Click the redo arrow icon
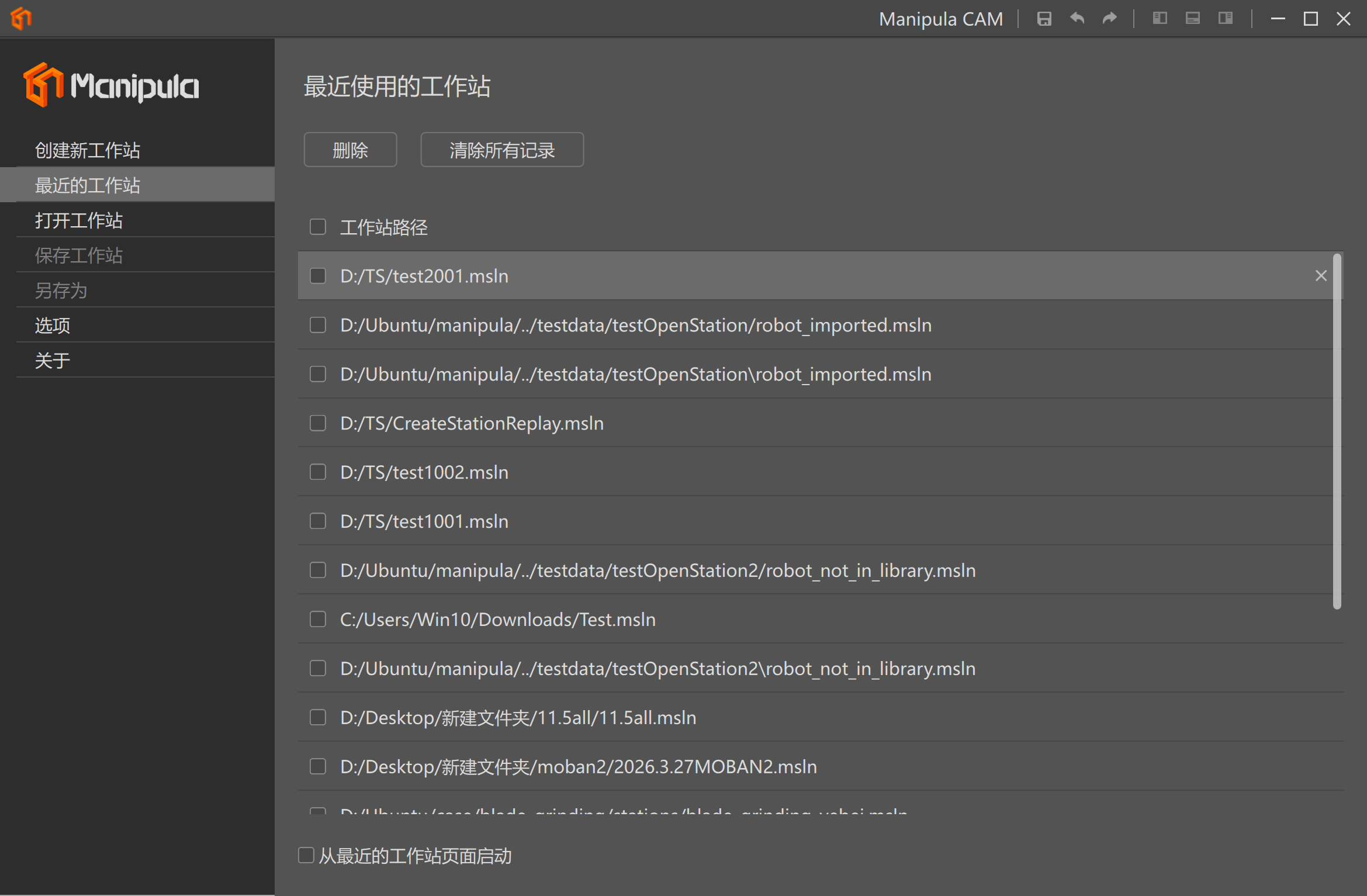 pyautogui.click(x=1109, y=19)
